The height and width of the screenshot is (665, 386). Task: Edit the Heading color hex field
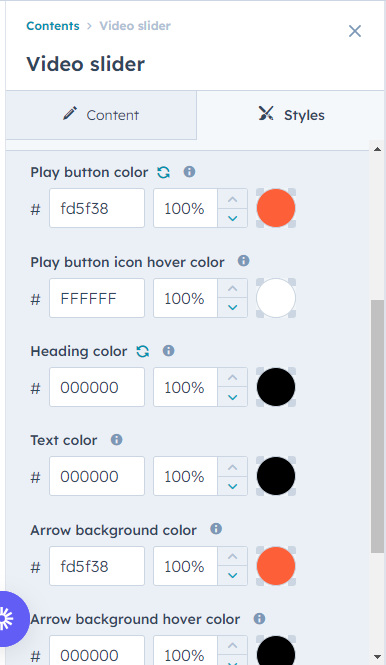(97, 387)
